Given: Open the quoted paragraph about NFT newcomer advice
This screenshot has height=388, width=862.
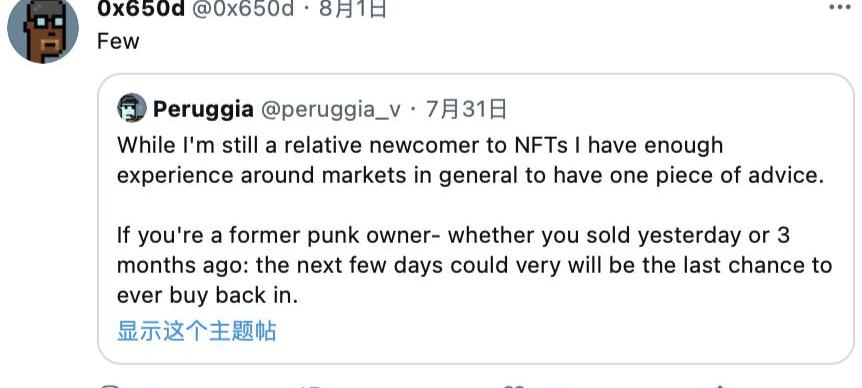Looking at the screenshot, I should [471, 160].
